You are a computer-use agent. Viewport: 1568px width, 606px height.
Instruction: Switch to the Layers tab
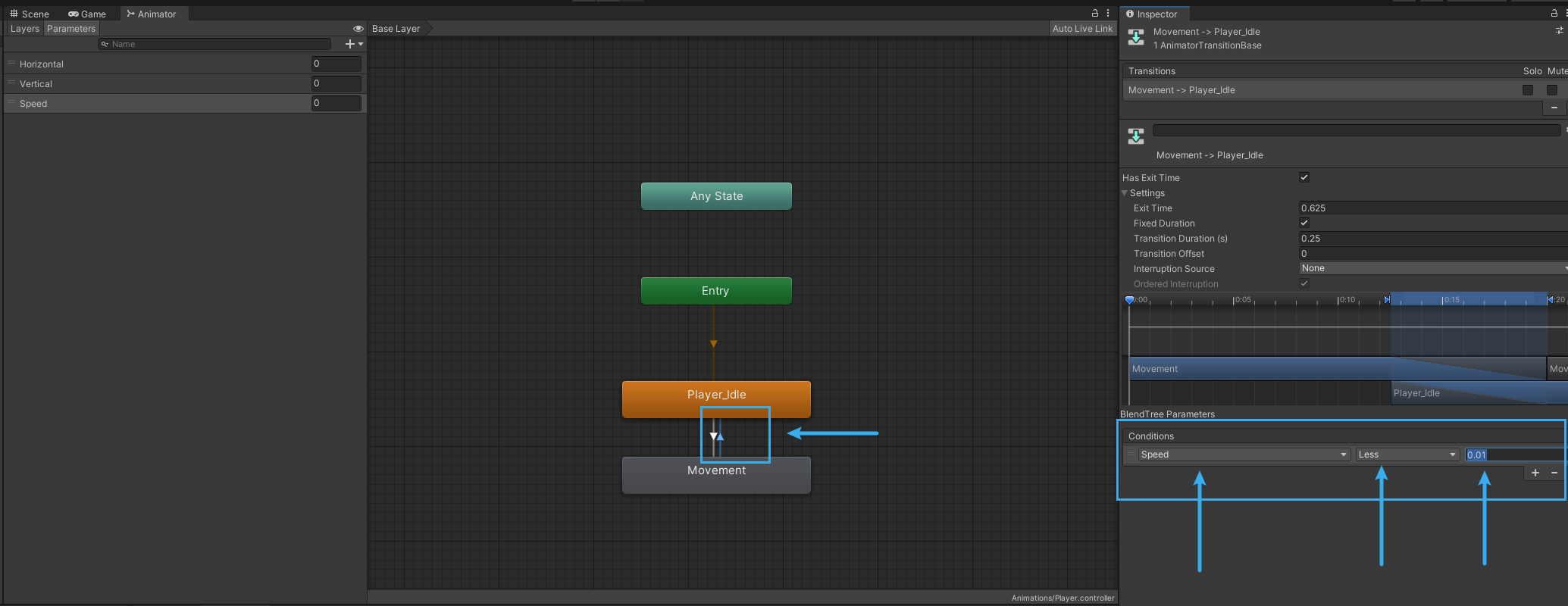click(24, 29)
